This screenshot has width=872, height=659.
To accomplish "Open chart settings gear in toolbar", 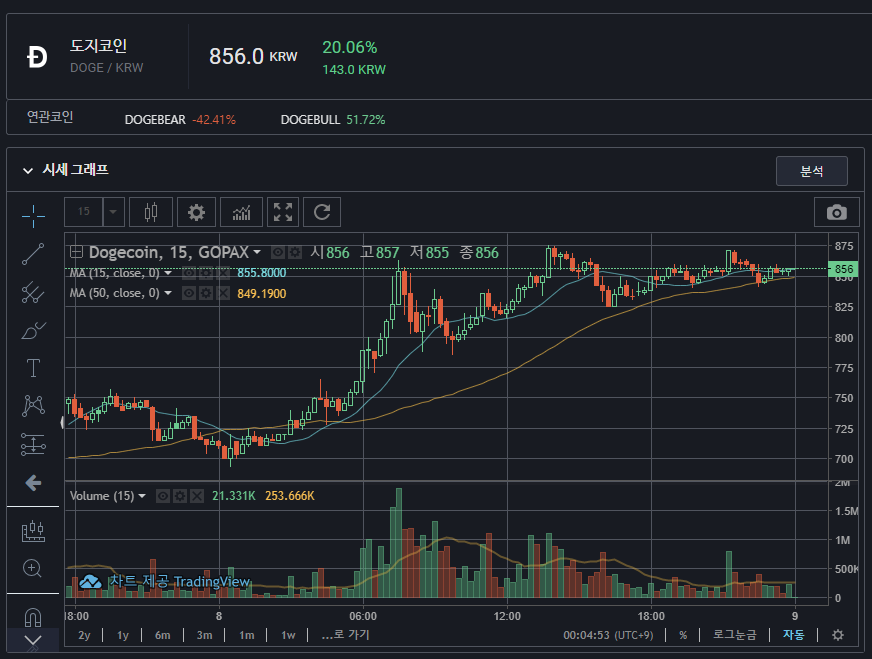I will click(196, 212).
